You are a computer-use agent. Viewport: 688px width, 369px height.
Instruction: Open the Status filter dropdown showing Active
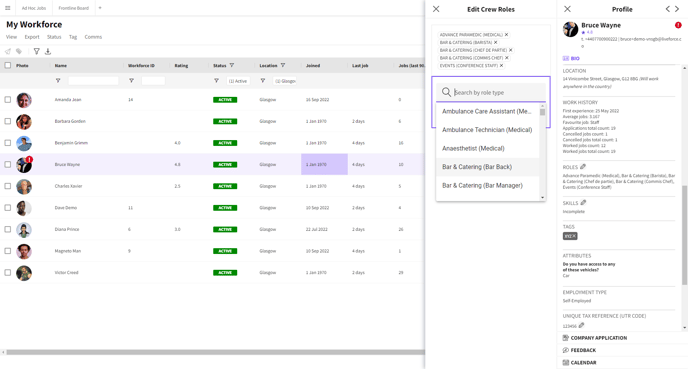tap(238, 81)
